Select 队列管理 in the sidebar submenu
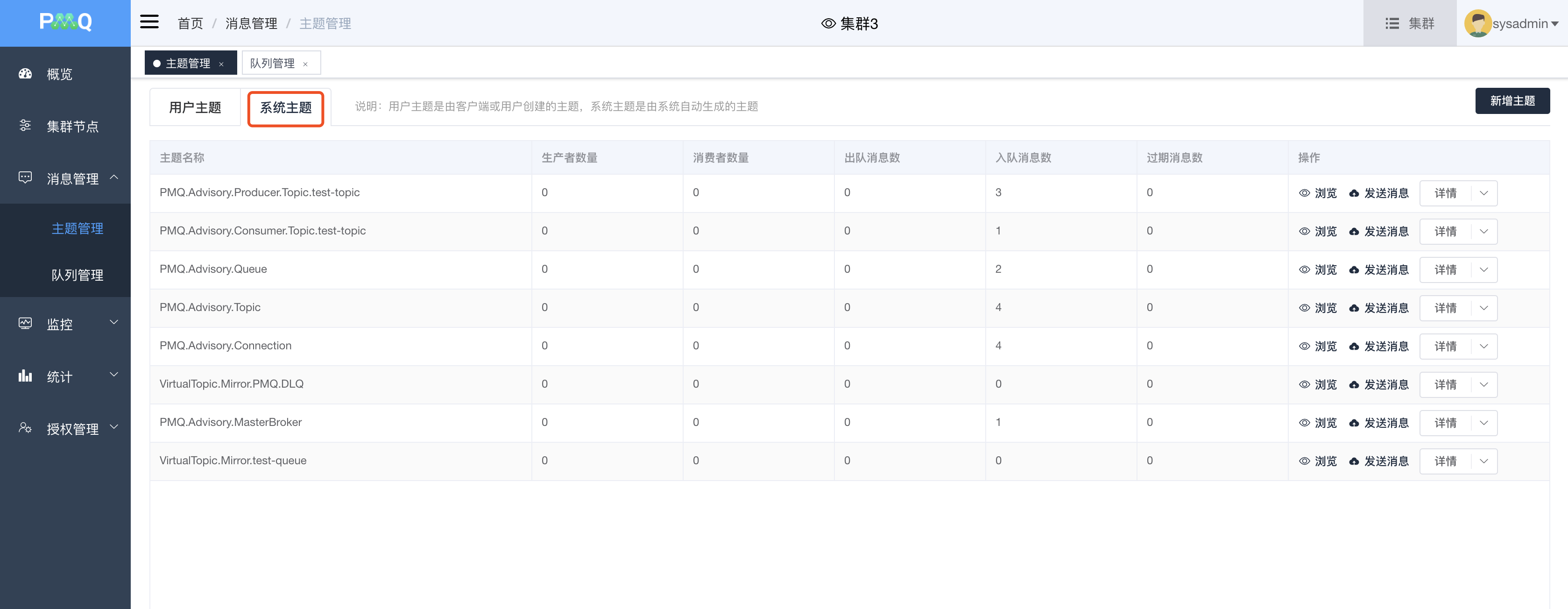The width and height of the screenshot is (1568, 609). pyautogui.click(x=78, y=275)
